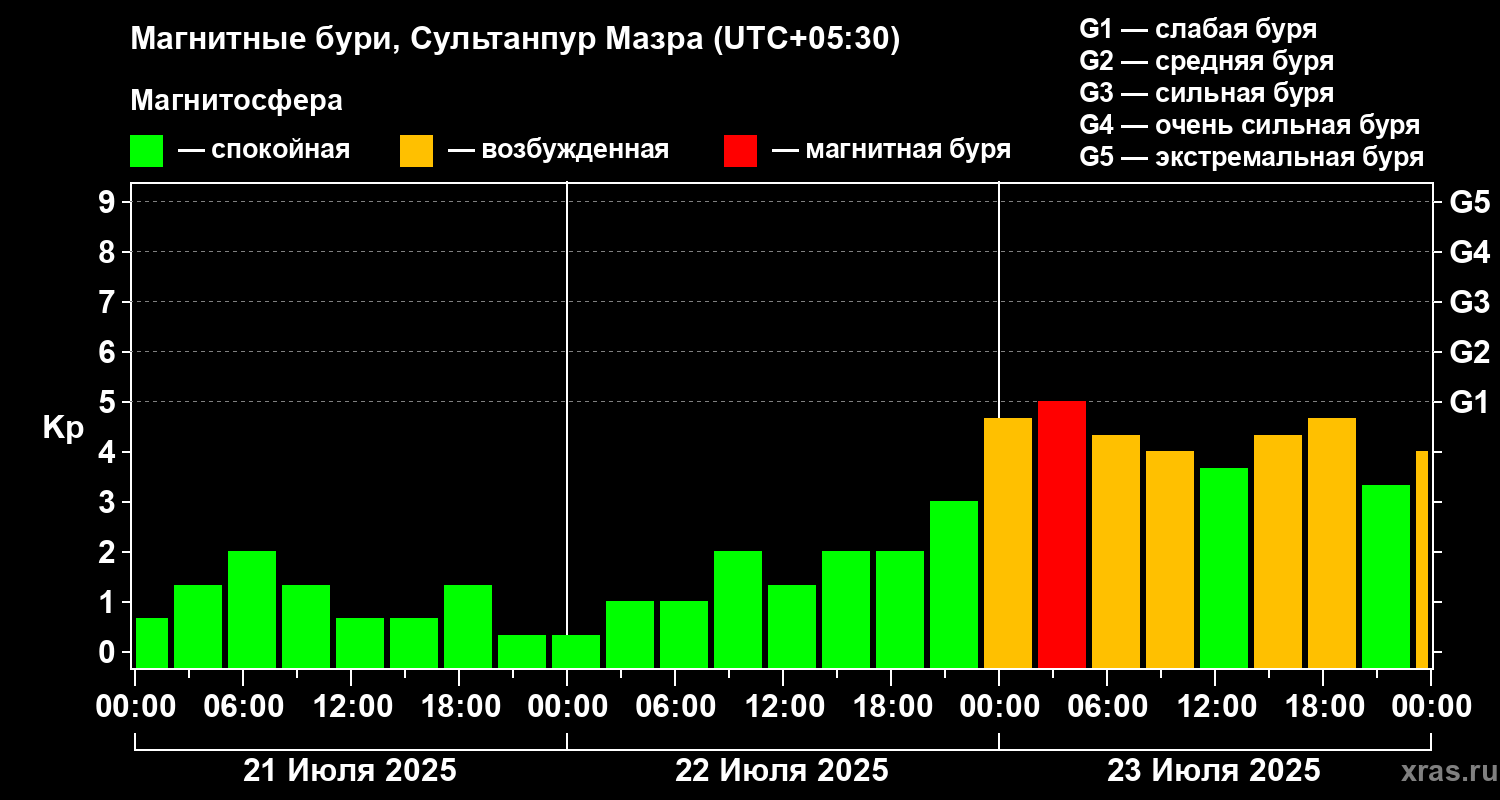Click the green спокойная legend swatch
Image resolution: width=1500 pixels, height=800 pixels.
(146, 151)
